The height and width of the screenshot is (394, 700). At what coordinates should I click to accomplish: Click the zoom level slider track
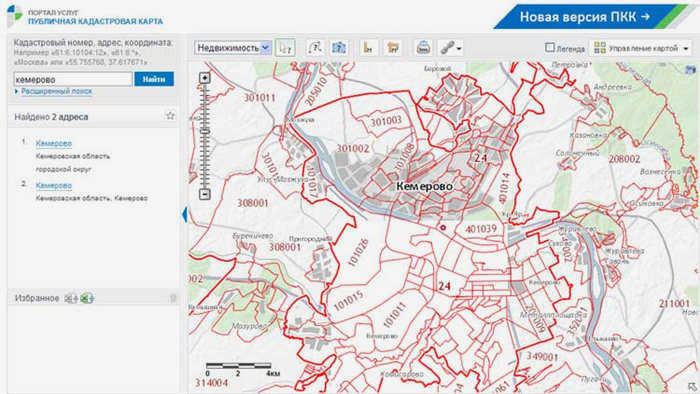coord(204,136)
